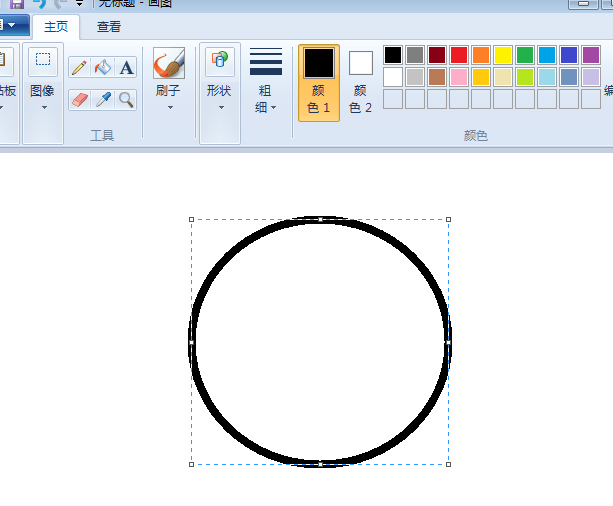Click the top-middle selection handle of the circle
Screen dimensions: 613x506
[x=320, y=219]
